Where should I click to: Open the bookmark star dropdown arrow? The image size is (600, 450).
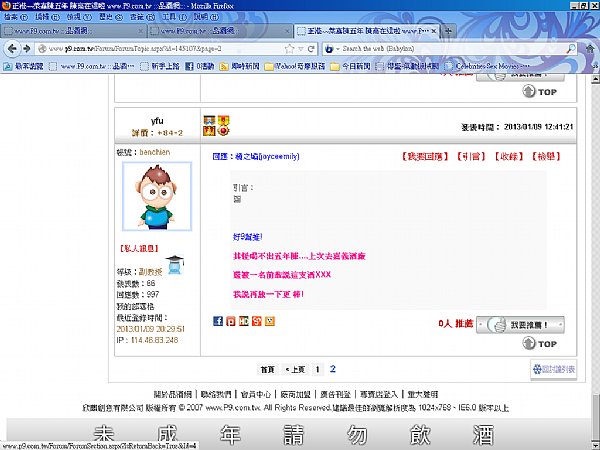coord(301,49)
